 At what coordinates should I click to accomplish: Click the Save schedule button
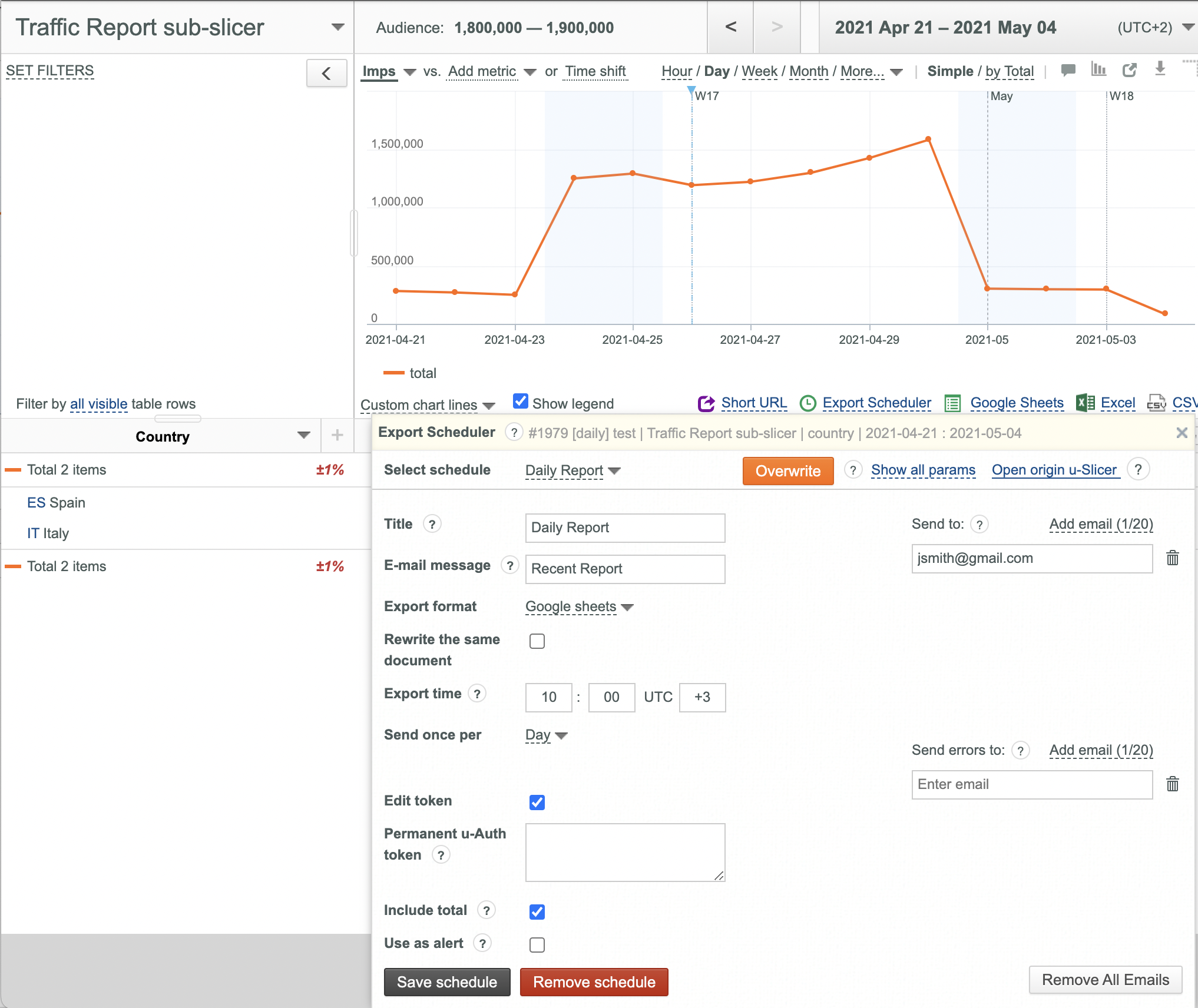pos(447,982)
